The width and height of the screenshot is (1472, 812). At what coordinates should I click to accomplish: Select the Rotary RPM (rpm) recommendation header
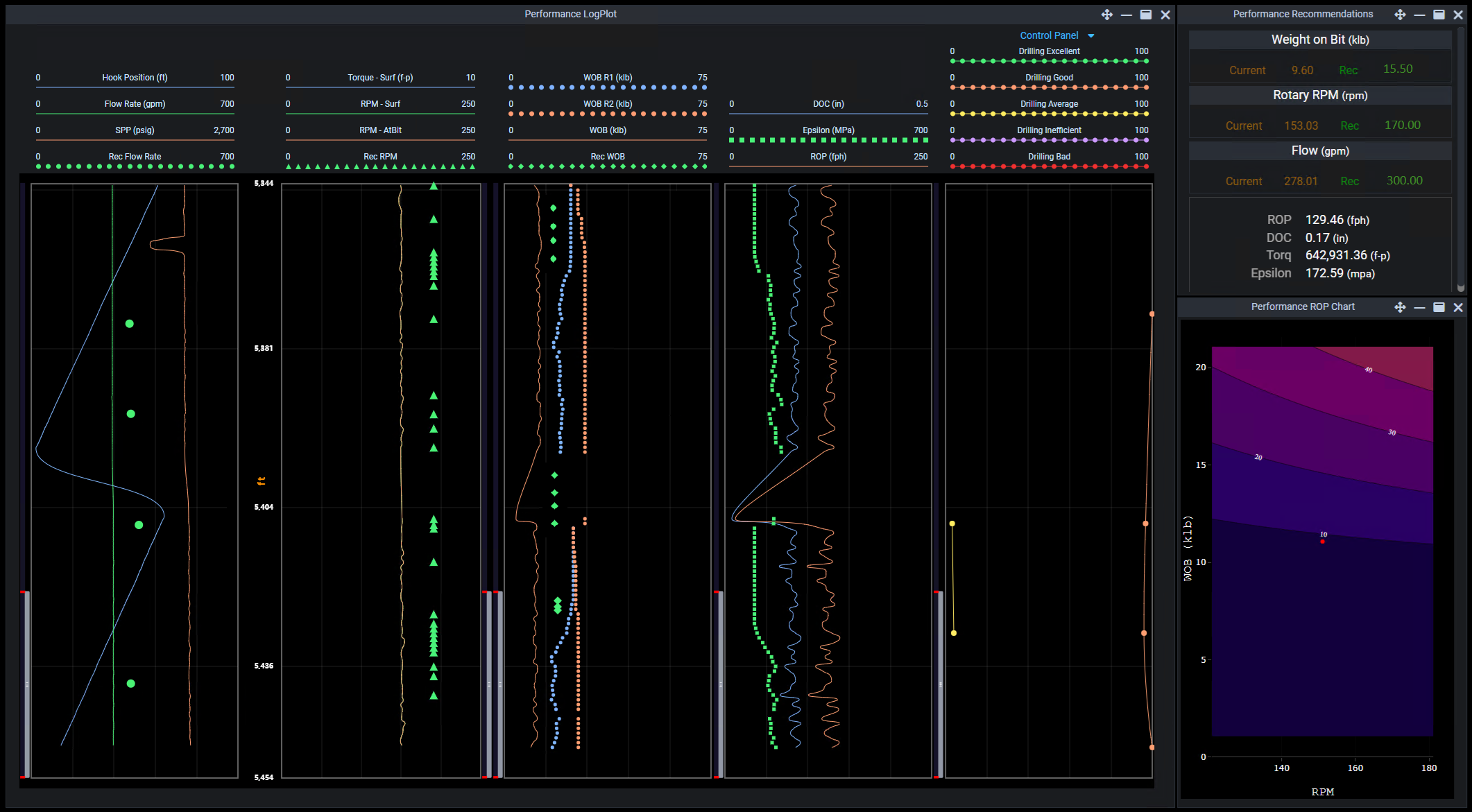tap(1319, 95)
